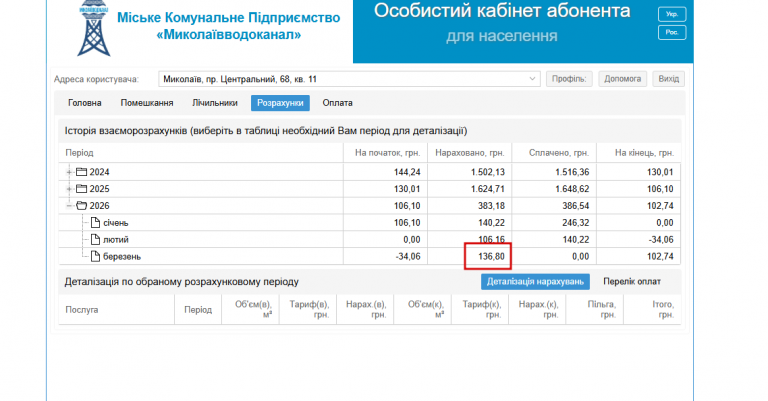Click the document icon beside січень
Image resolution: width=768 pixels, height=401 pixels.
(96, 222)
